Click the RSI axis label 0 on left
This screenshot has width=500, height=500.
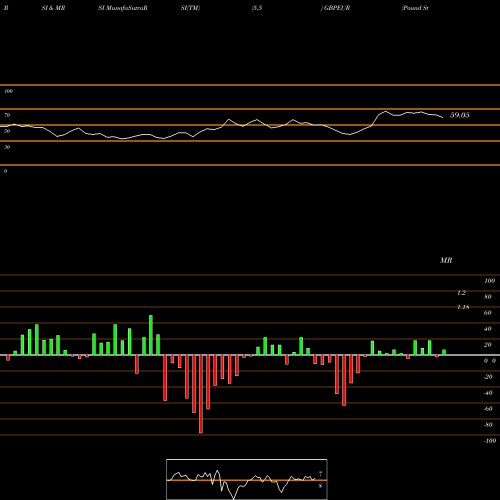[5, 171]
